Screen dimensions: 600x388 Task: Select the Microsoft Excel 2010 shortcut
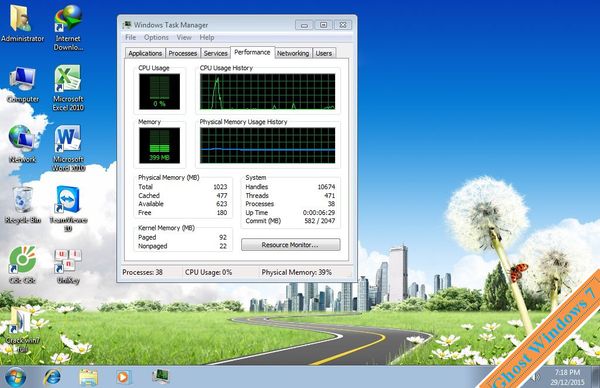click(x=68, y=88)
